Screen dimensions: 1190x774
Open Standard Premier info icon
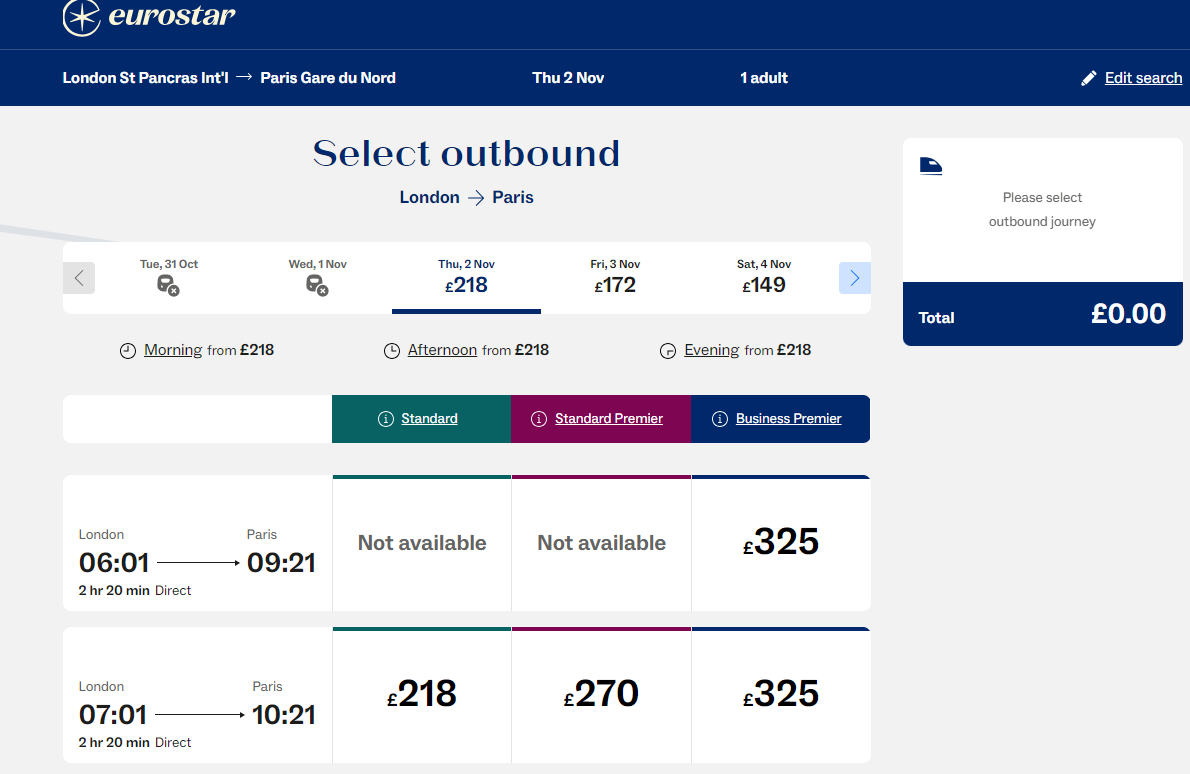pyautogui.click(x=539, y=419)
